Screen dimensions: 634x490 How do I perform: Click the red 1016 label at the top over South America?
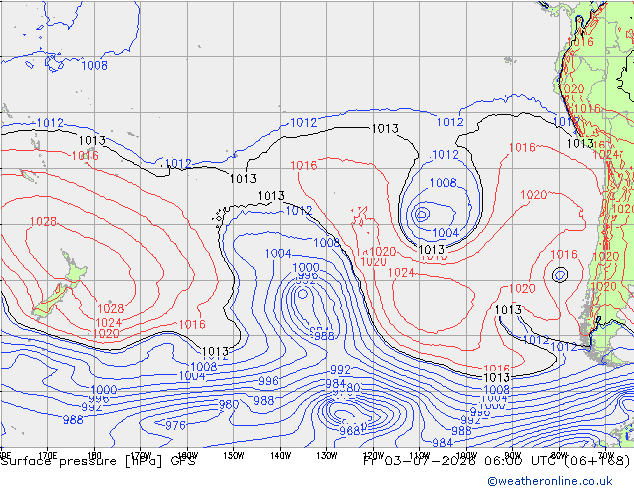580,42
